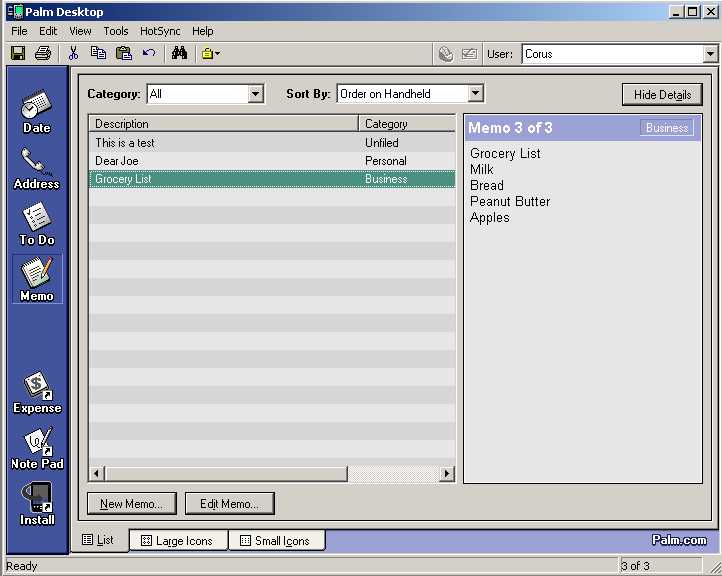Click the Undo arrow icon
The height and width of the screenshot is (576, 722).
(x=149, y=53)
